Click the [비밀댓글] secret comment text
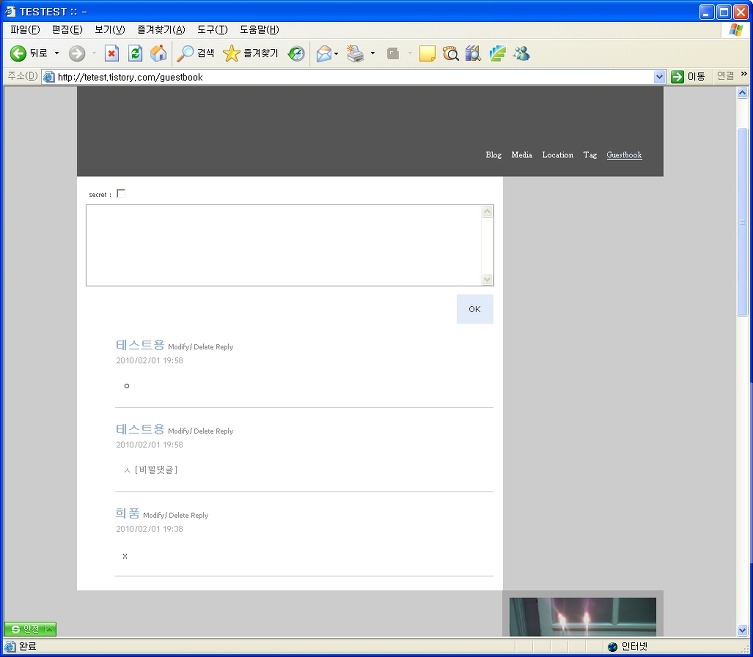753x657 pixels. (x=156, y=470)
